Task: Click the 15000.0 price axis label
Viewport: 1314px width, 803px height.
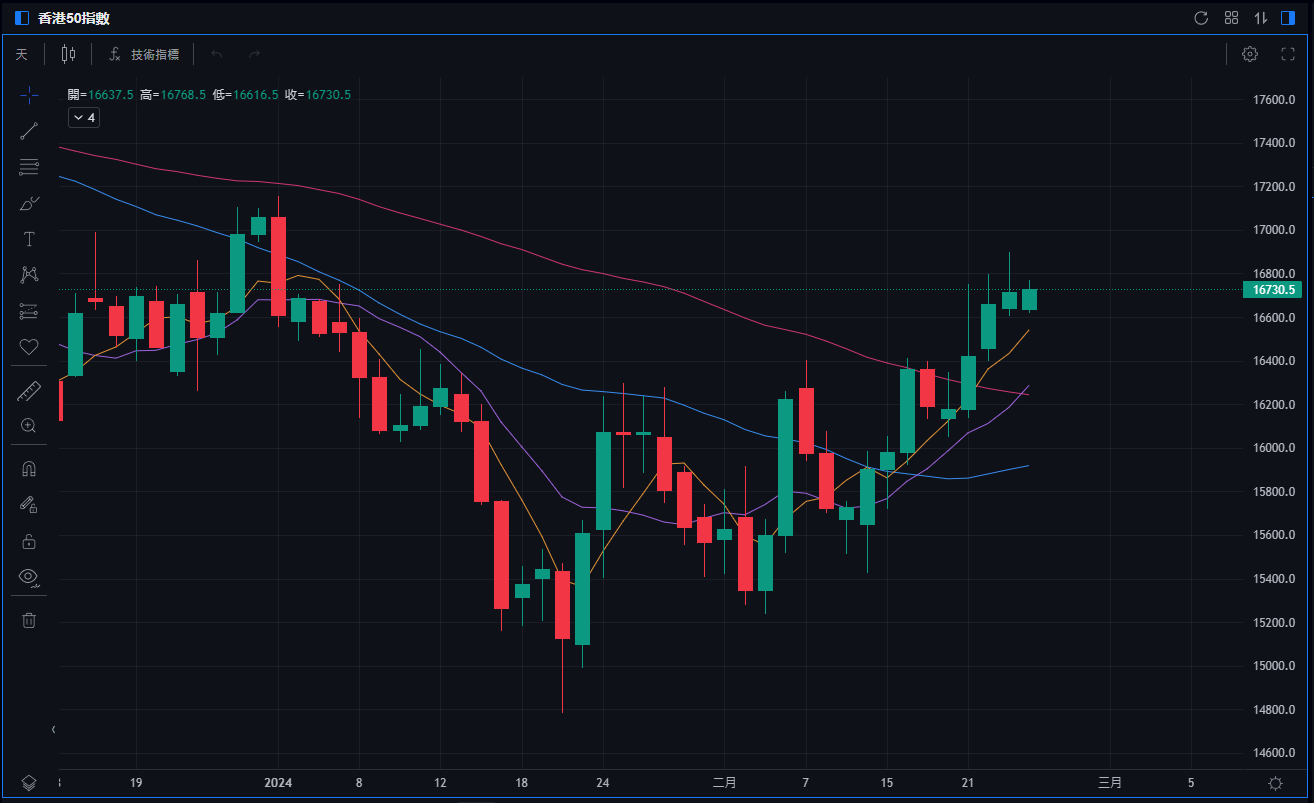Action: click(x=1275, y=666)
